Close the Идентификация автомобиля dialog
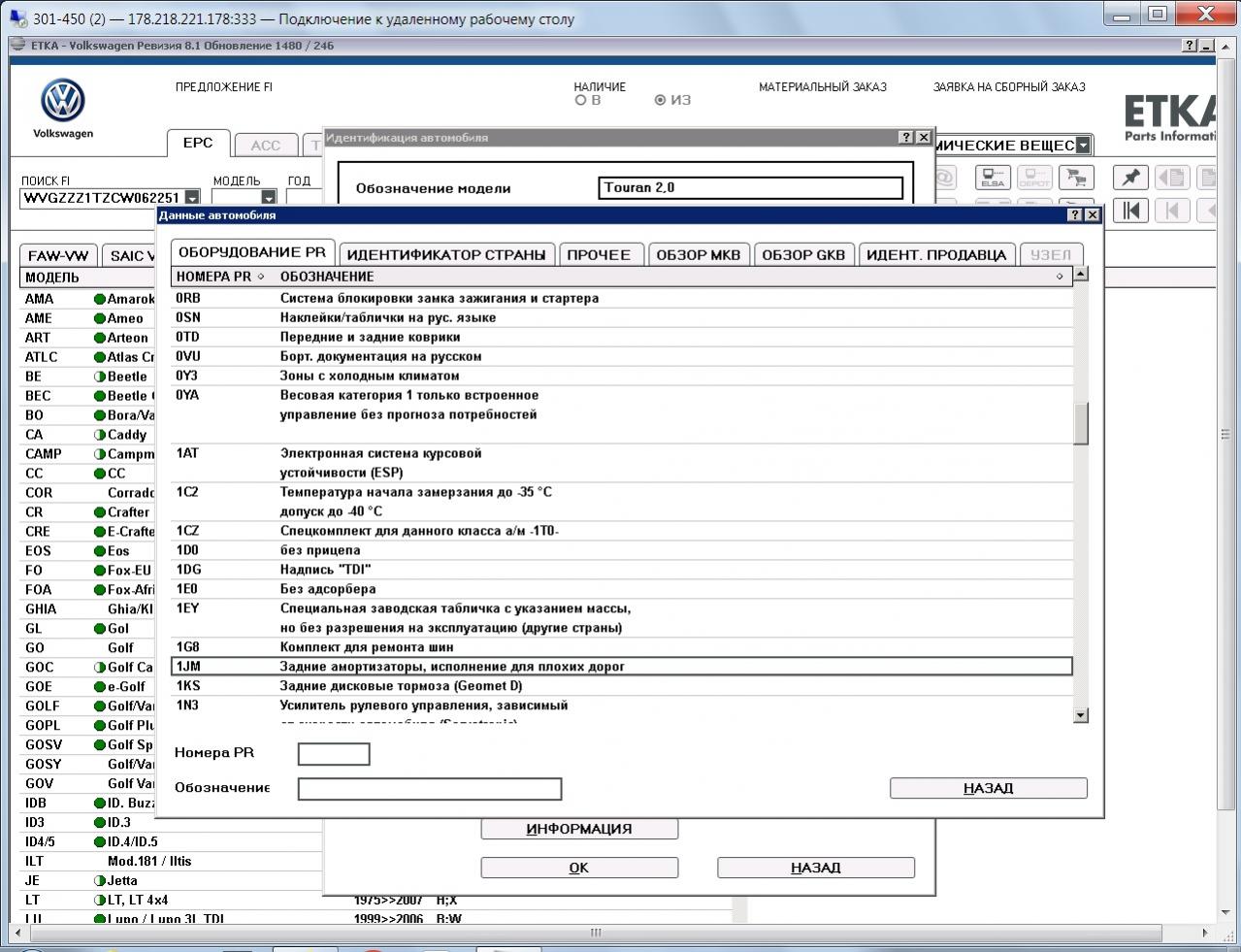 coord(924,137)
